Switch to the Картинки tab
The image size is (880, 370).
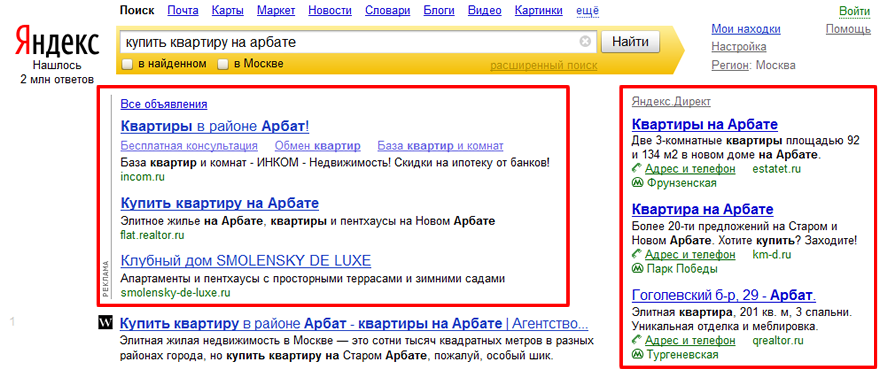coord(539,10)
